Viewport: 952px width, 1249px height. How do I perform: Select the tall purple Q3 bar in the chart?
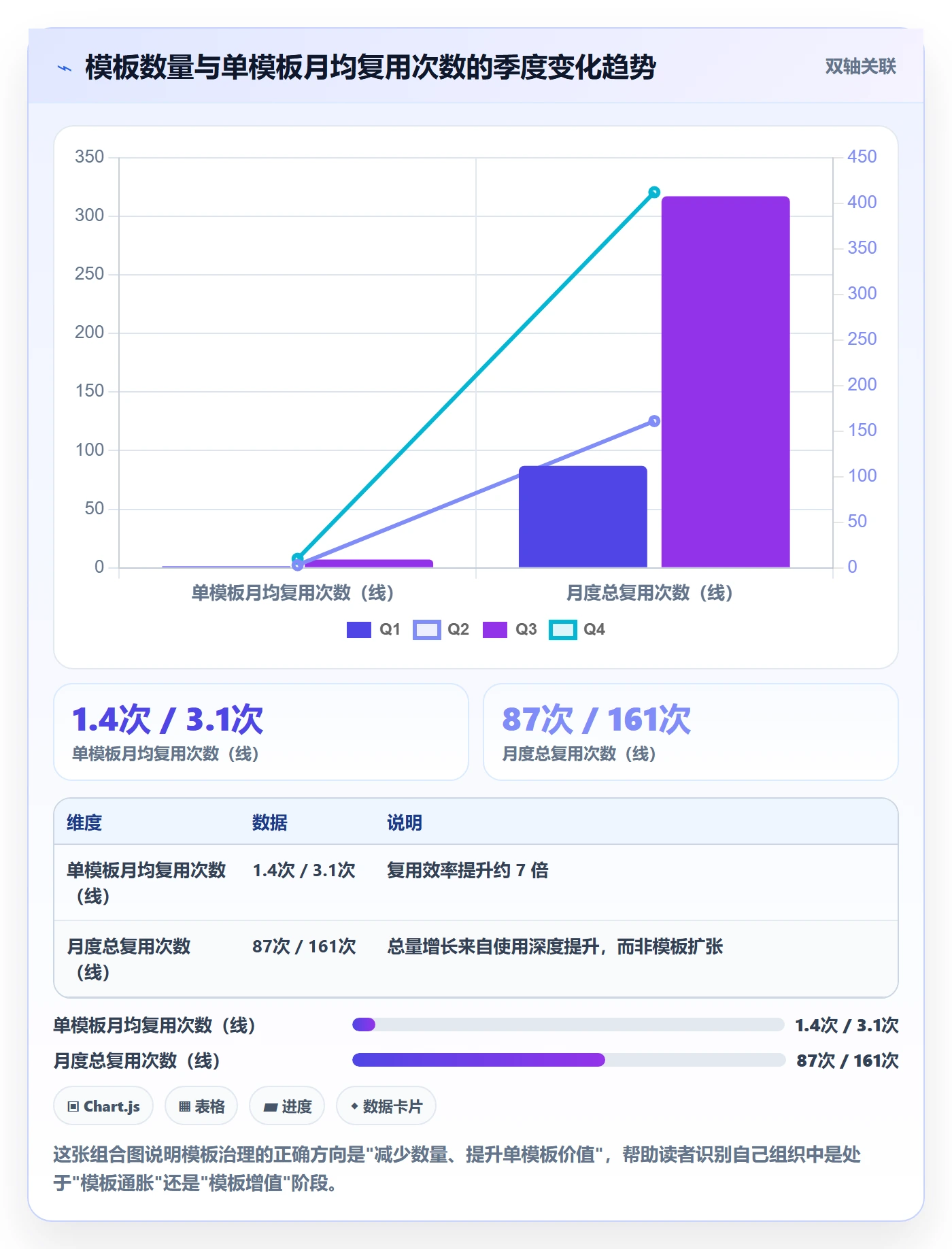726,382
